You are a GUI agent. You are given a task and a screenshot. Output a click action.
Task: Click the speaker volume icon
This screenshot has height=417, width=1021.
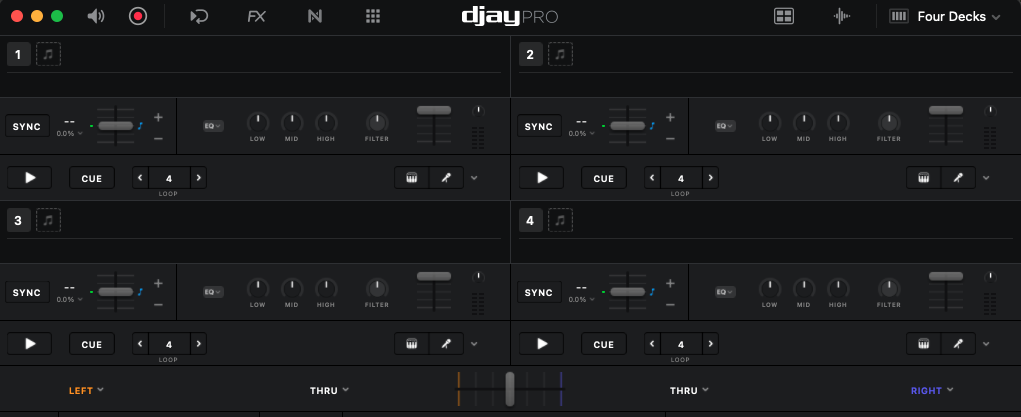pyautogui.click(x=96, y=16)
